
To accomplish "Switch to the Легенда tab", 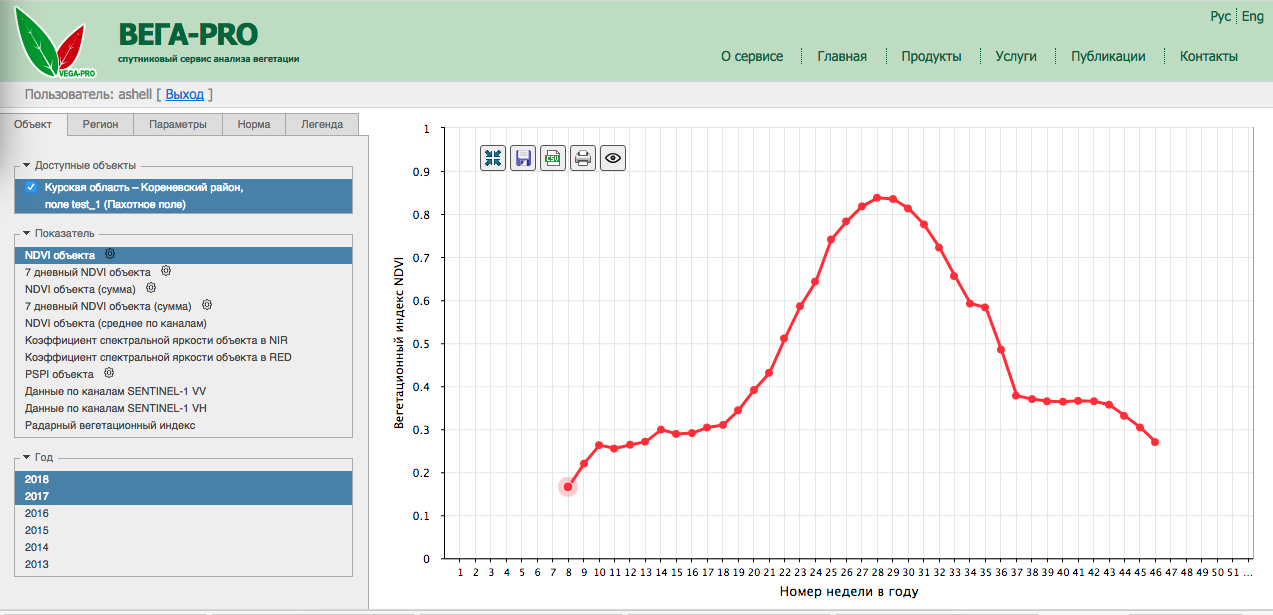I will (320, 124).
